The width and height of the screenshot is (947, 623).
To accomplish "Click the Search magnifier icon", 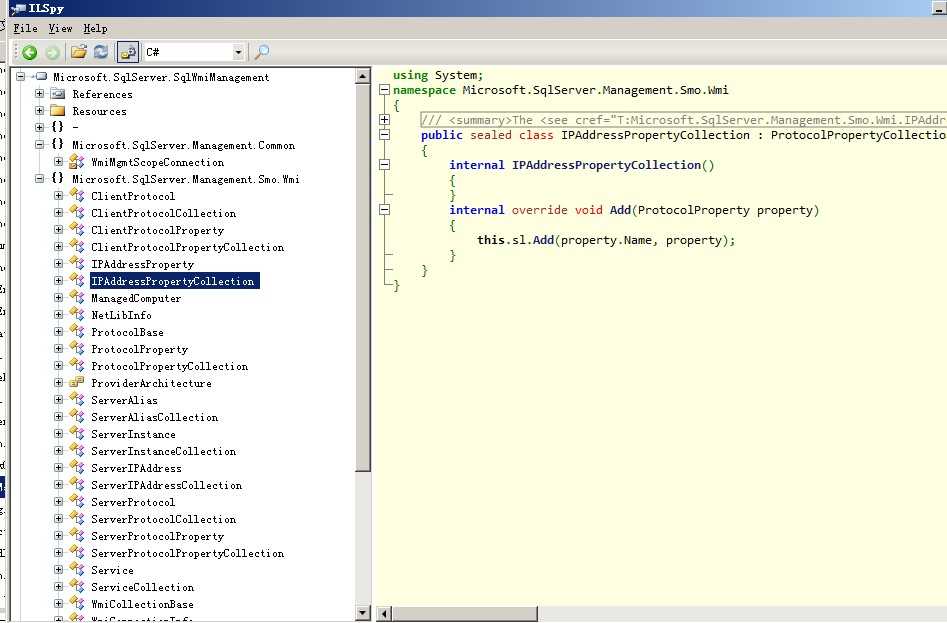I will point(262,52).
